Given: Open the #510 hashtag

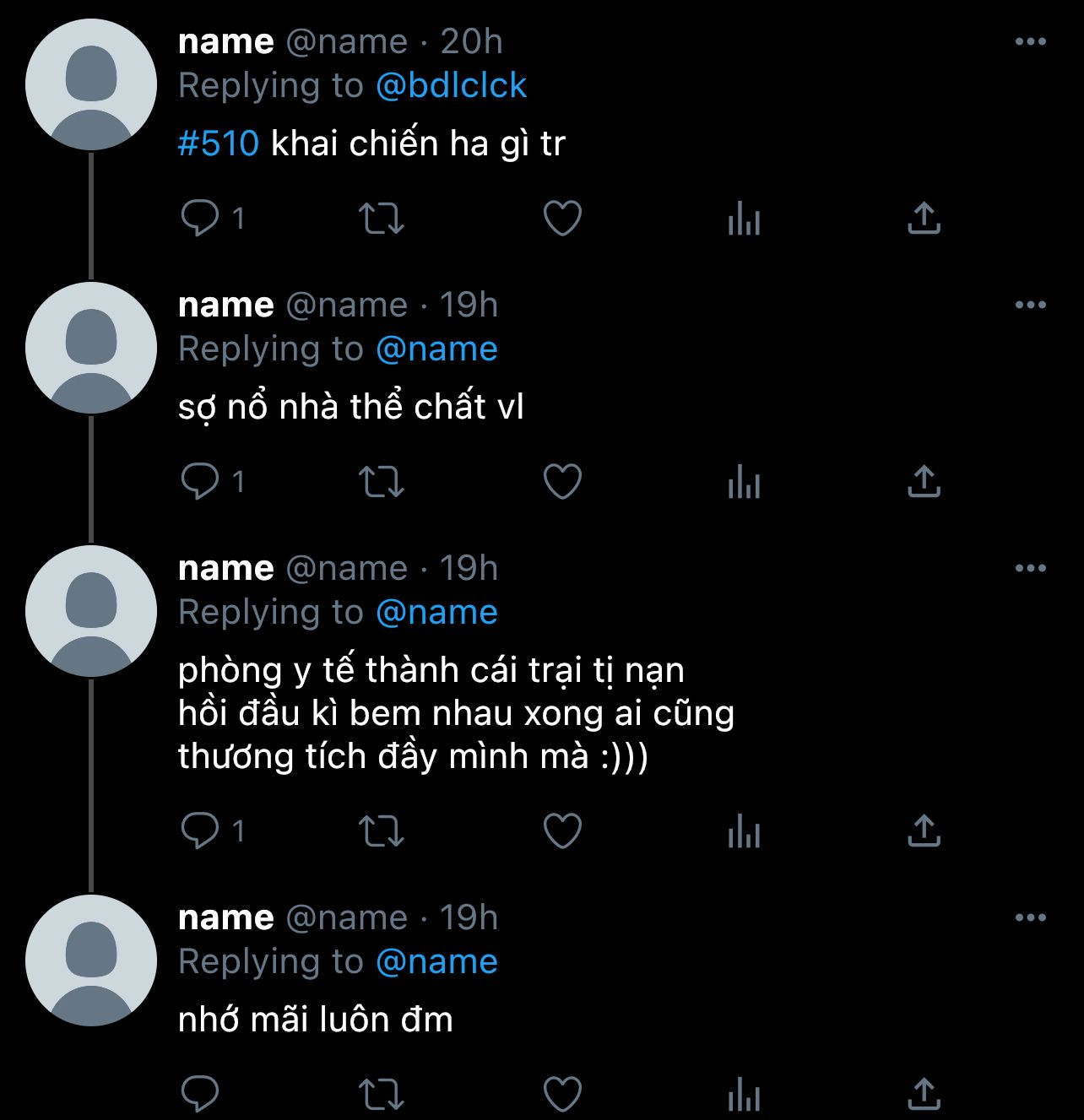Looking at the screenshot, I should [219, 143].
